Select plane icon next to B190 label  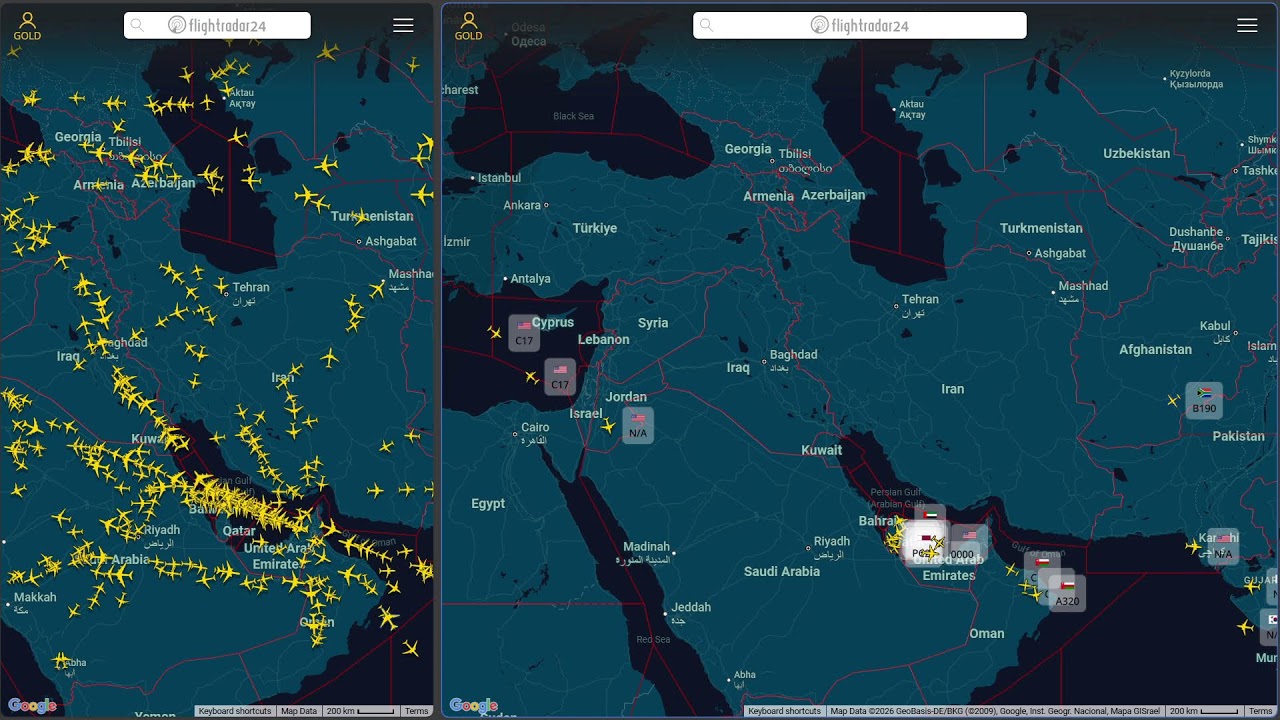click(x=1173, y=401)
